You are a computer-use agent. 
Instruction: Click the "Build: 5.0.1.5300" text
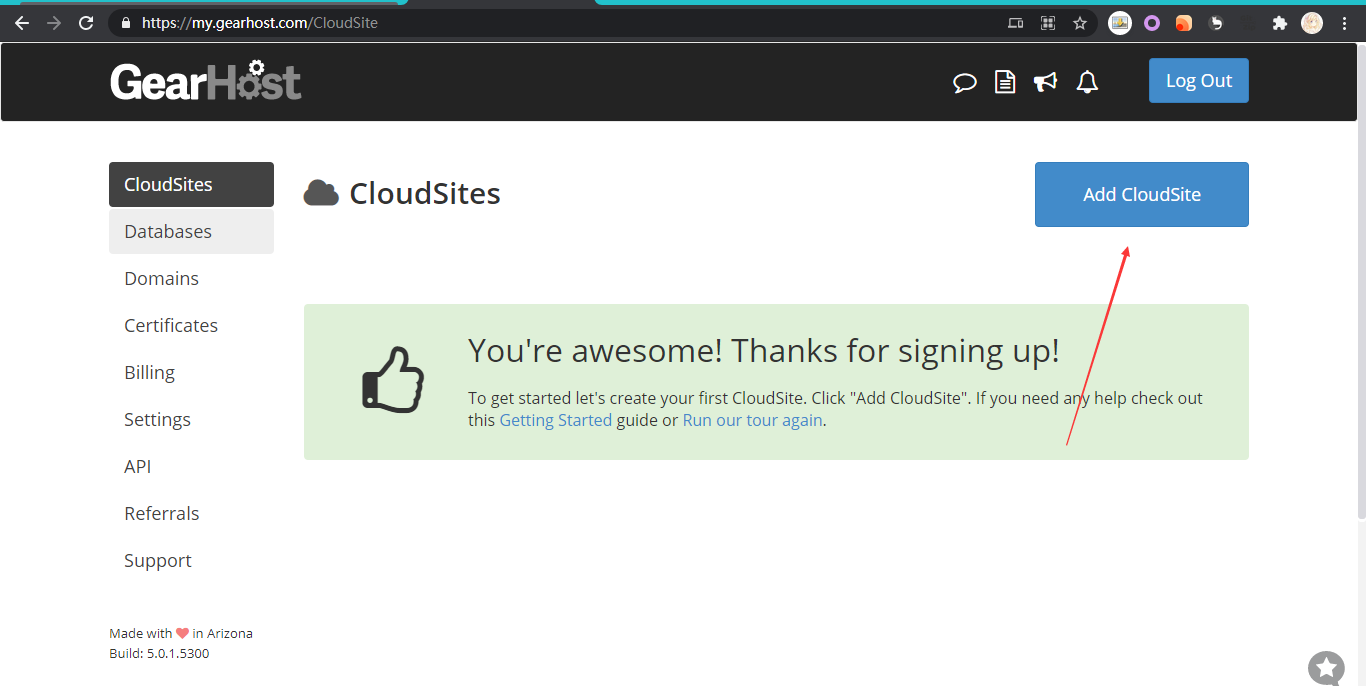(x=159, y=653)
